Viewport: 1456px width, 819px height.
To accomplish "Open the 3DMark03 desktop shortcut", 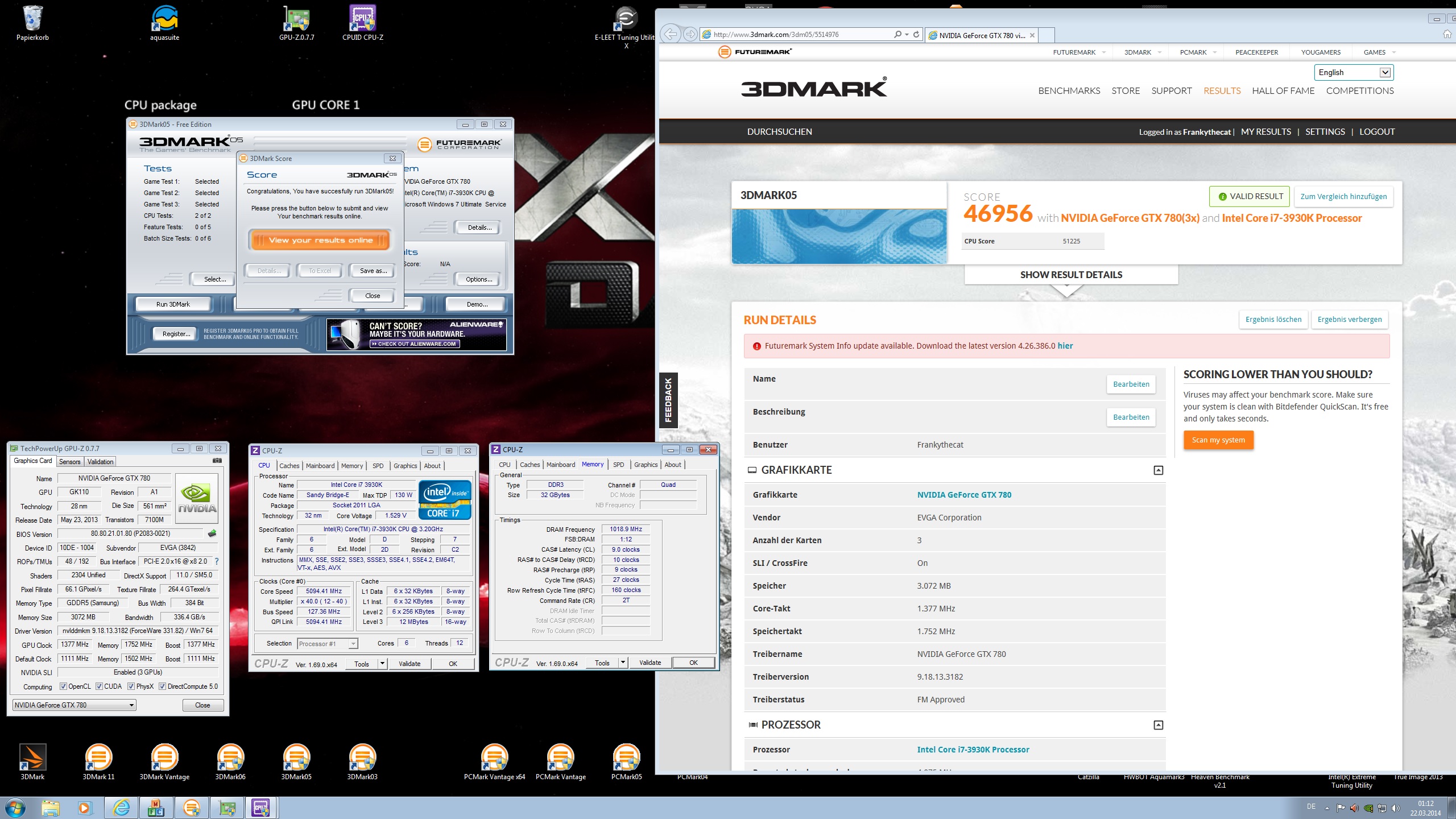I will pyautogui.click(x=362, y=762).
